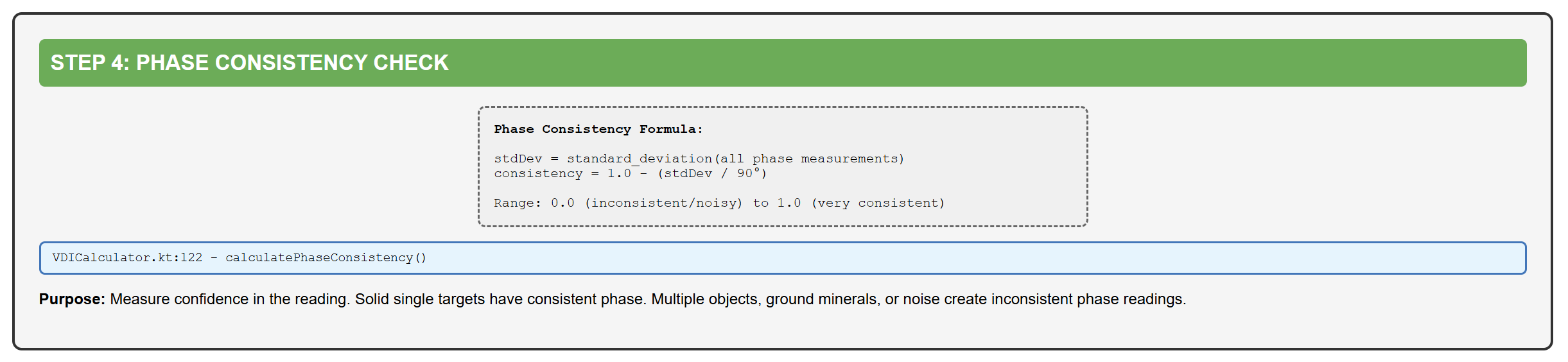The width and height of the screenshot is (1568, 362).
Task: Click the '(very consistent)' text
Action: [x=878, y=203]
